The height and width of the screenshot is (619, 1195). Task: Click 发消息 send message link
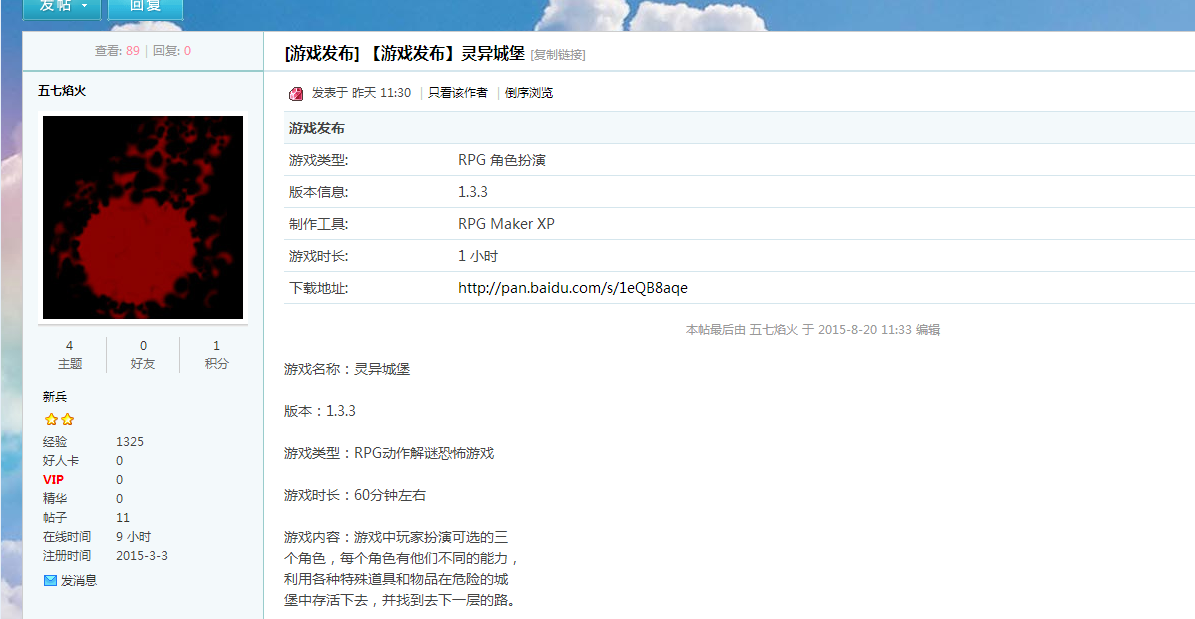coord(79,580)
